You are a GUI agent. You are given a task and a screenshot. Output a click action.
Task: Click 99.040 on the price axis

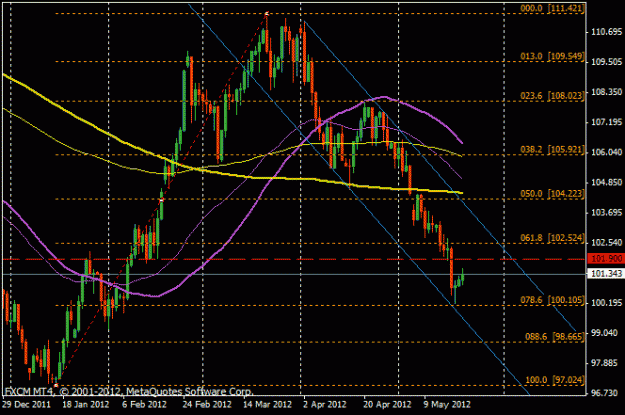[x=606, y=333]
